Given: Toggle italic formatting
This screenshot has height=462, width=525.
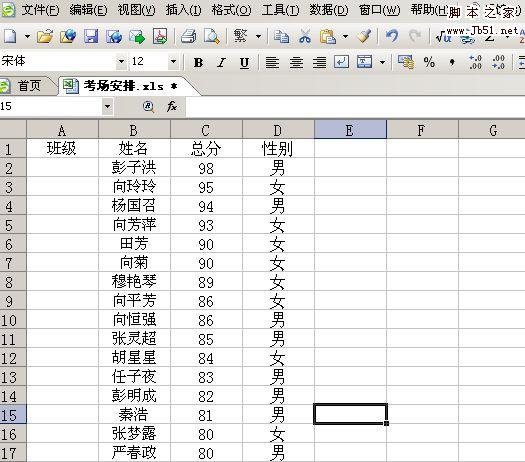Looking at the screenshot, I should point(221,62).
